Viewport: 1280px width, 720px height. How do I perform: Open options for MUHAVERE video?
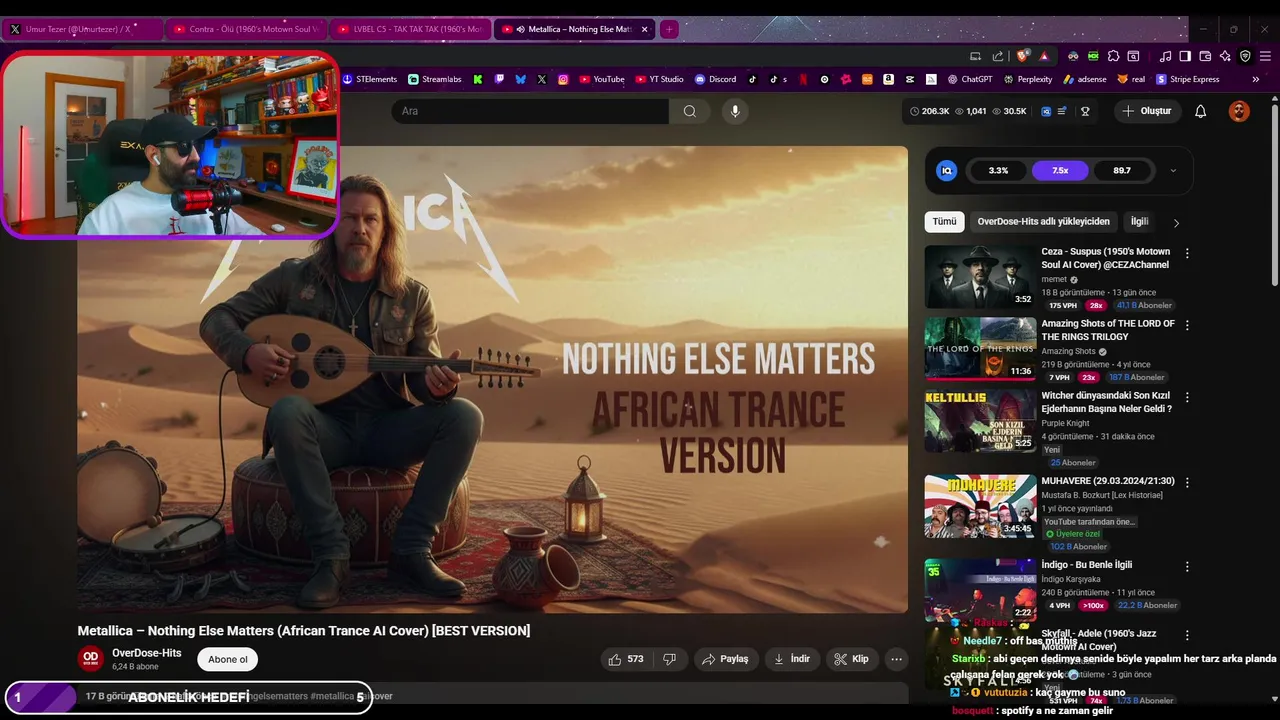tap(1187, 482)
